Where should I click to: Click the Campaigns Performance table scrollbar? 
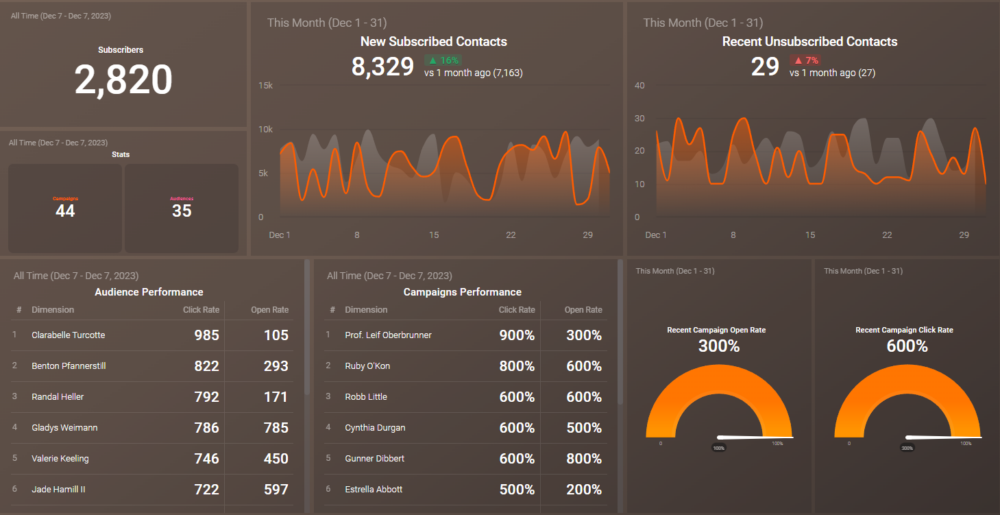(621, 331)
